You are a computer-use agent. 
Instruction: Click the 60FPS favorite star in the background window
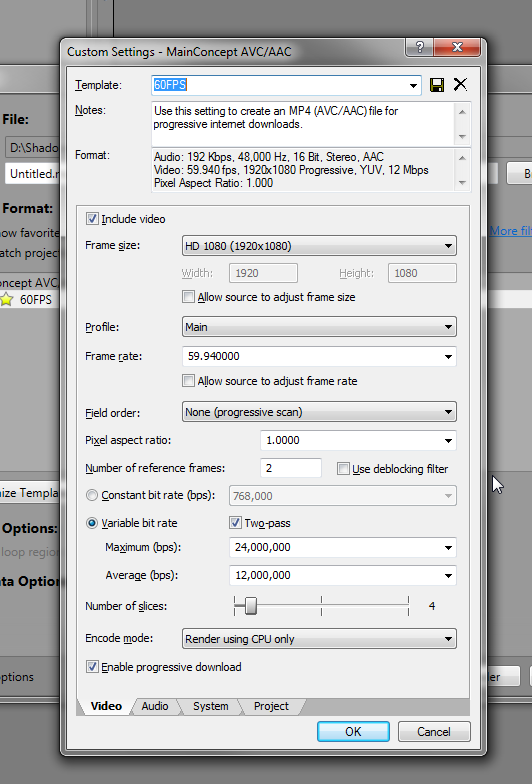coord(6,300)
